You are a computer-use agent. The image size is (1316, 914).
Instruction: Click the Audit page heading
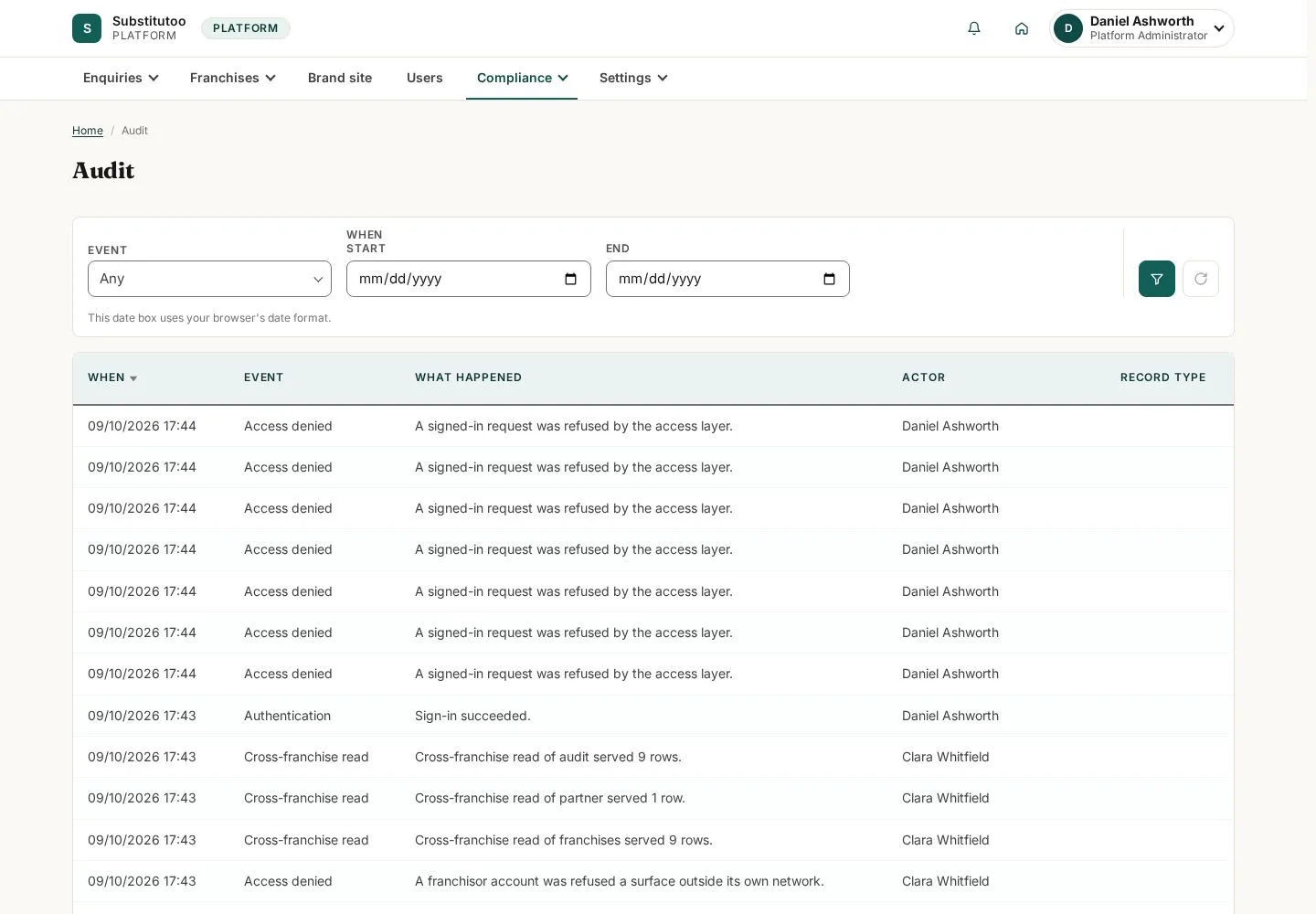[x=103, y=171]
